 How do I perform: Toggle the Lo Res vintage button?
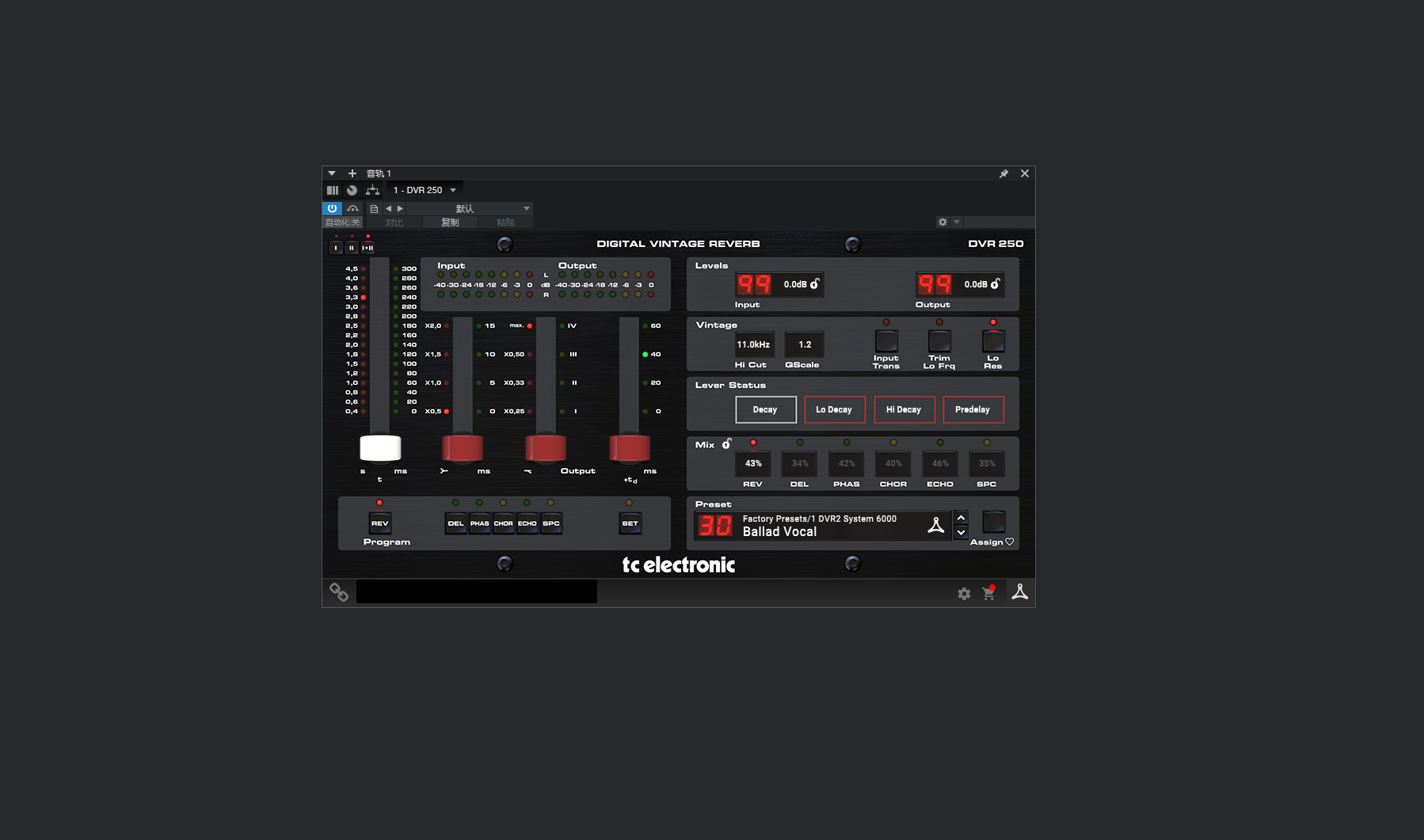point(993,342)
